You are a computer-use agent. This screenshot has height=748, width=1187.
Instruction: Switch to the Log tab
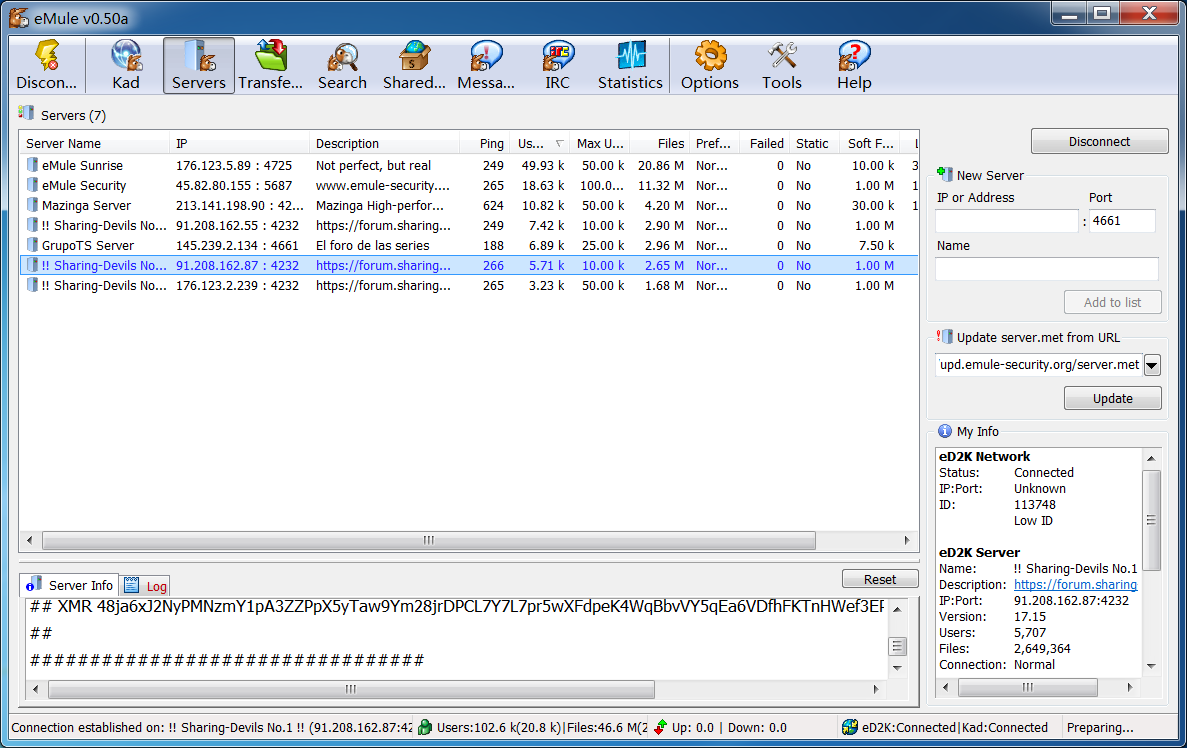(x=146, y=586)
